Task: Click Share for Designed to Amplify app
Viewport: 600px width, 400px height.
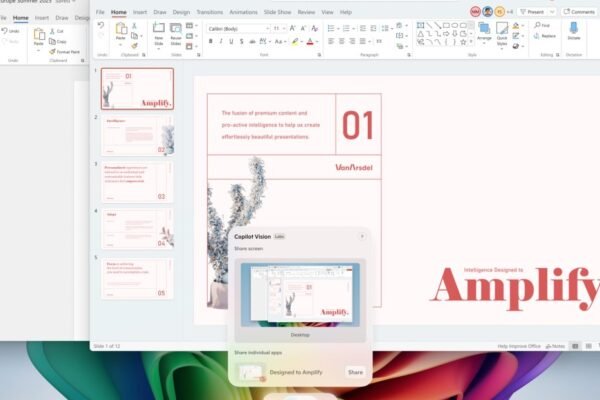Action: 354,372
